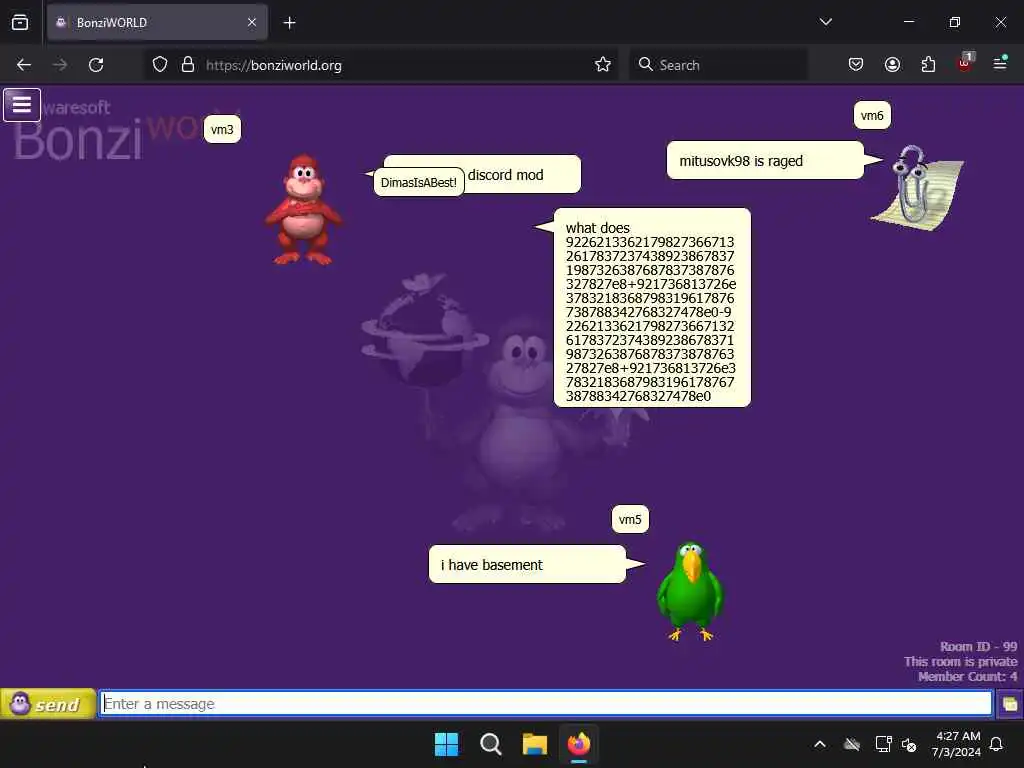This screenshot has width=1024, height=768.
Task: Close the BonziWORLD tab
Action: tap(252, 22)
